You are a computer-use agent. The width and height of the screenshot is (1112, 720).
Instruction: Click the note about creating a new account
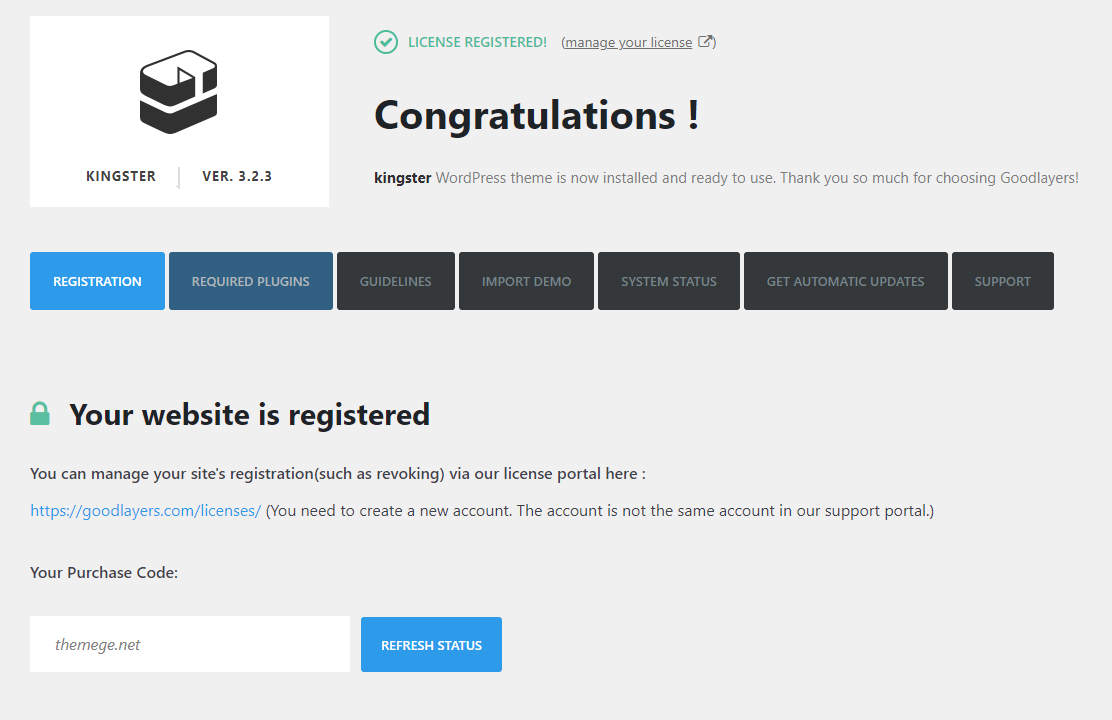600,511
